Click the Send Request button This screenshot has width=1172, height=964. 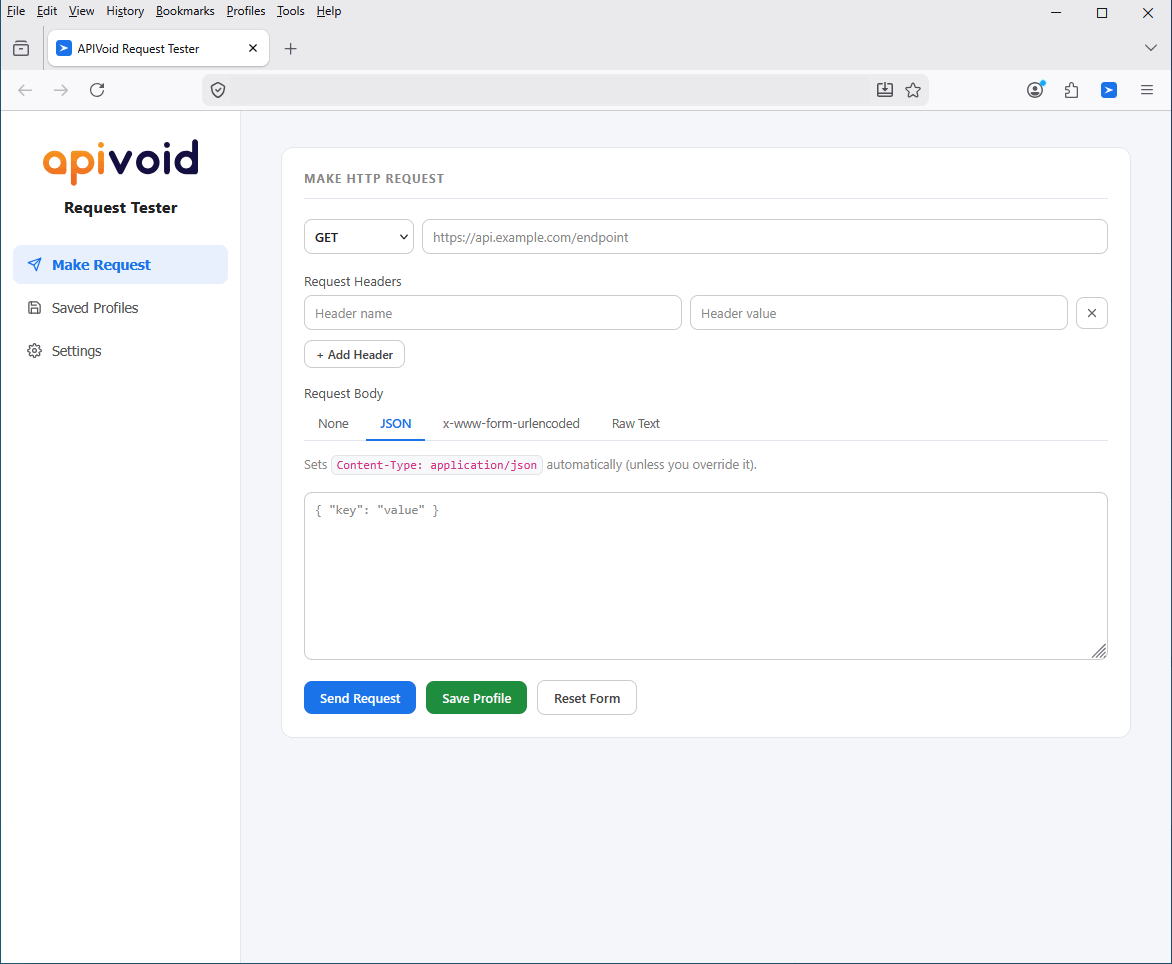coord(360,698)
